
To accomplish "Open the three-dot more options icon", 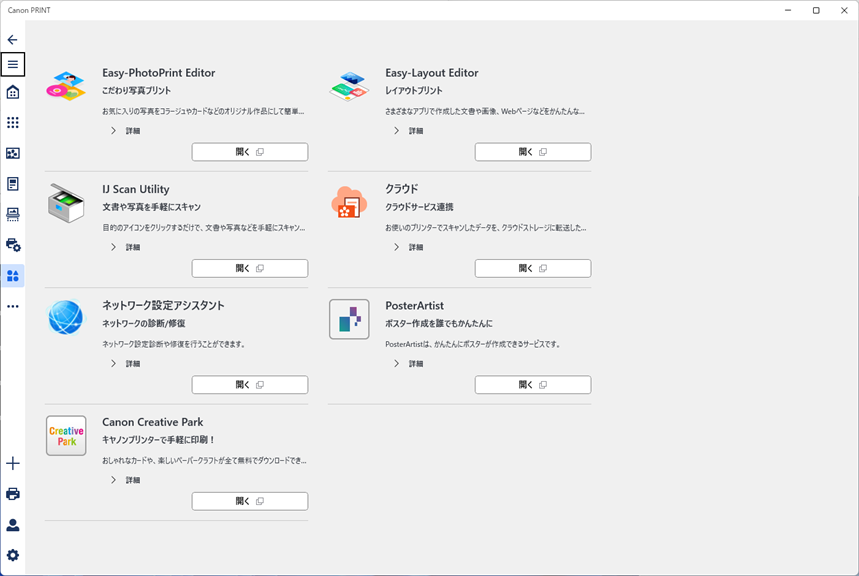I will tap(13, 306).
